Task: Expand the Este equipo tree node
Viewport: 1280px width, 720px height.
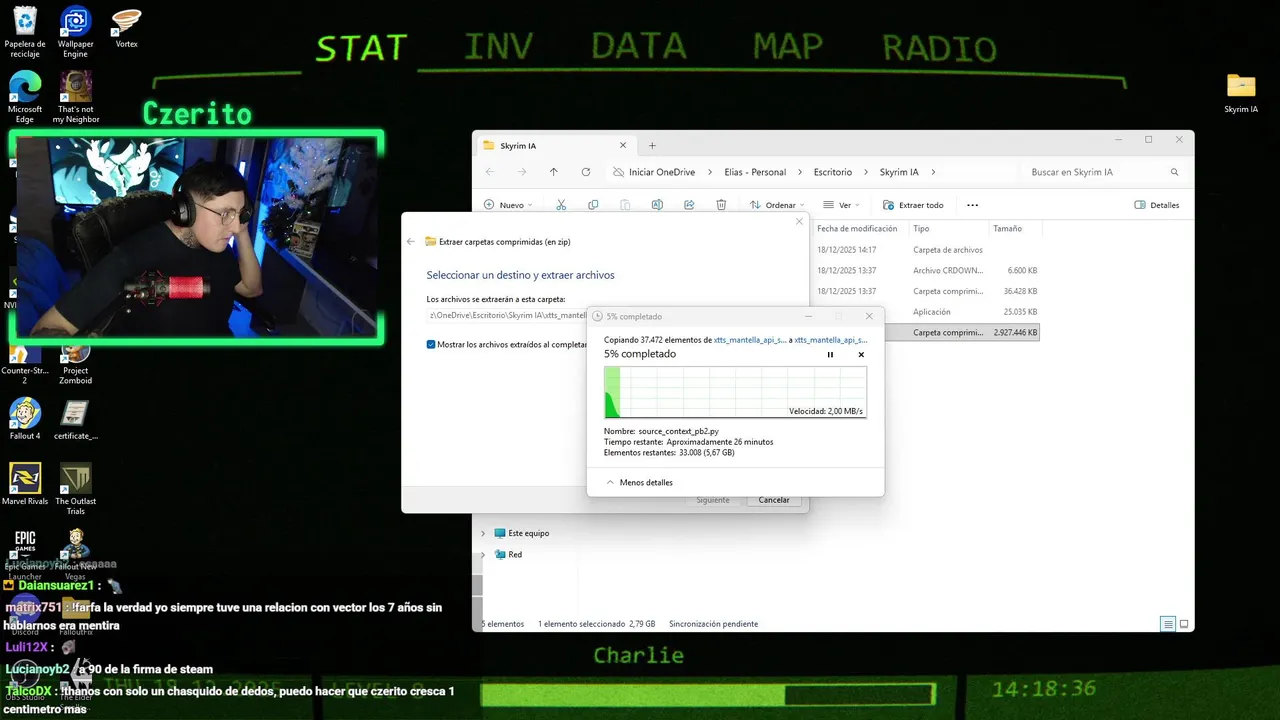Action: coord(483,533)
